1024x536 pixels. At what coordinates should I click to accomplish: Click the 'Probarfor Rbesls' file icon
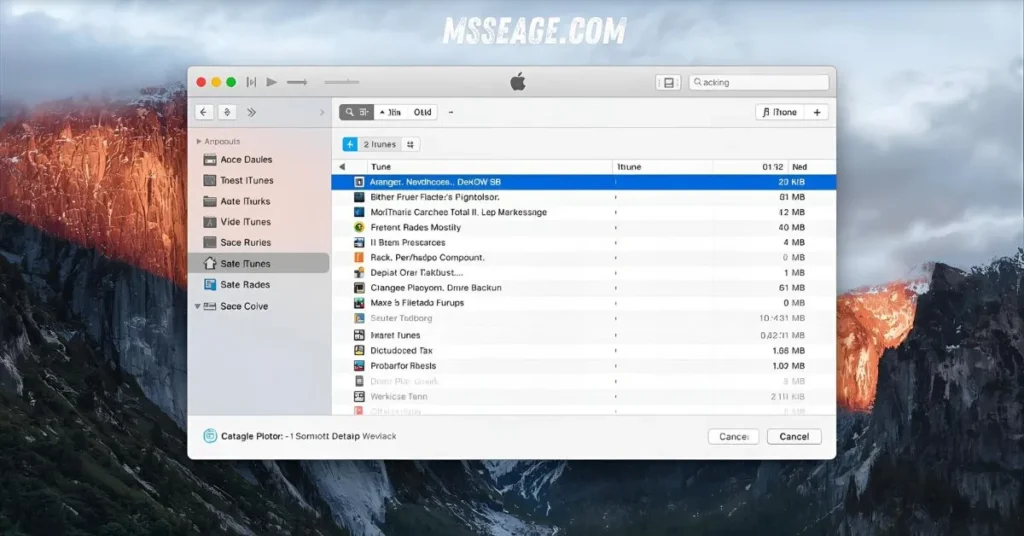tap(359, 366)
